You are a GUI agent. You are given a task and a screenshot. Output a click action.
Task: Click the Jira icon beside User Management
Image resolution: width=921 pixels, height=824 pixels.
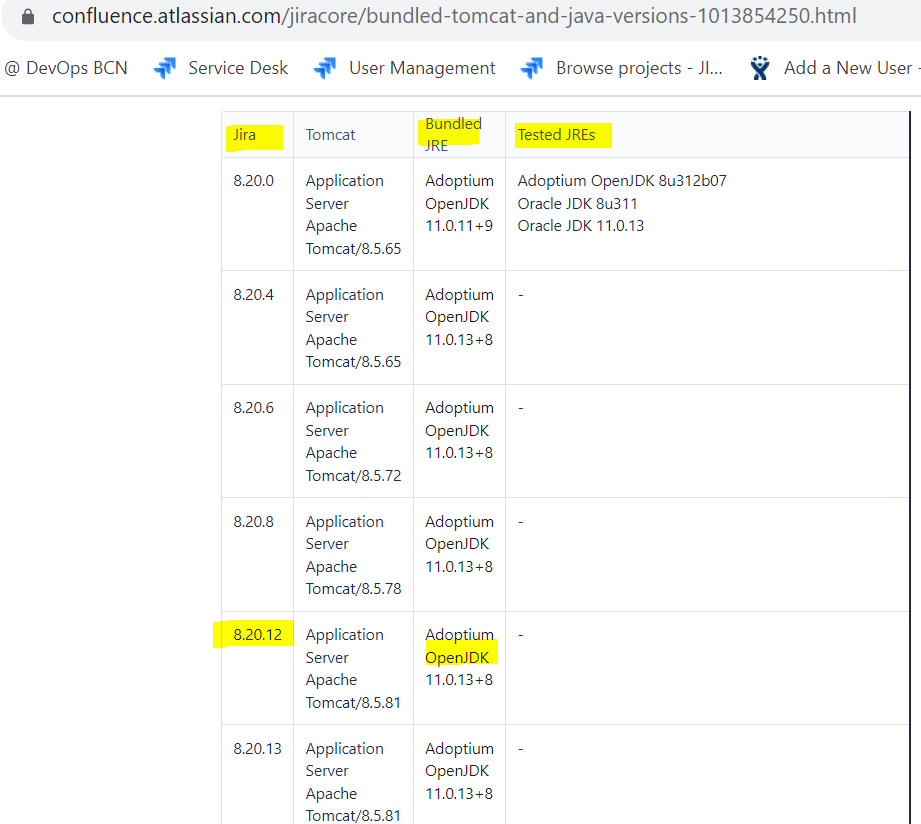coord(325,68)
